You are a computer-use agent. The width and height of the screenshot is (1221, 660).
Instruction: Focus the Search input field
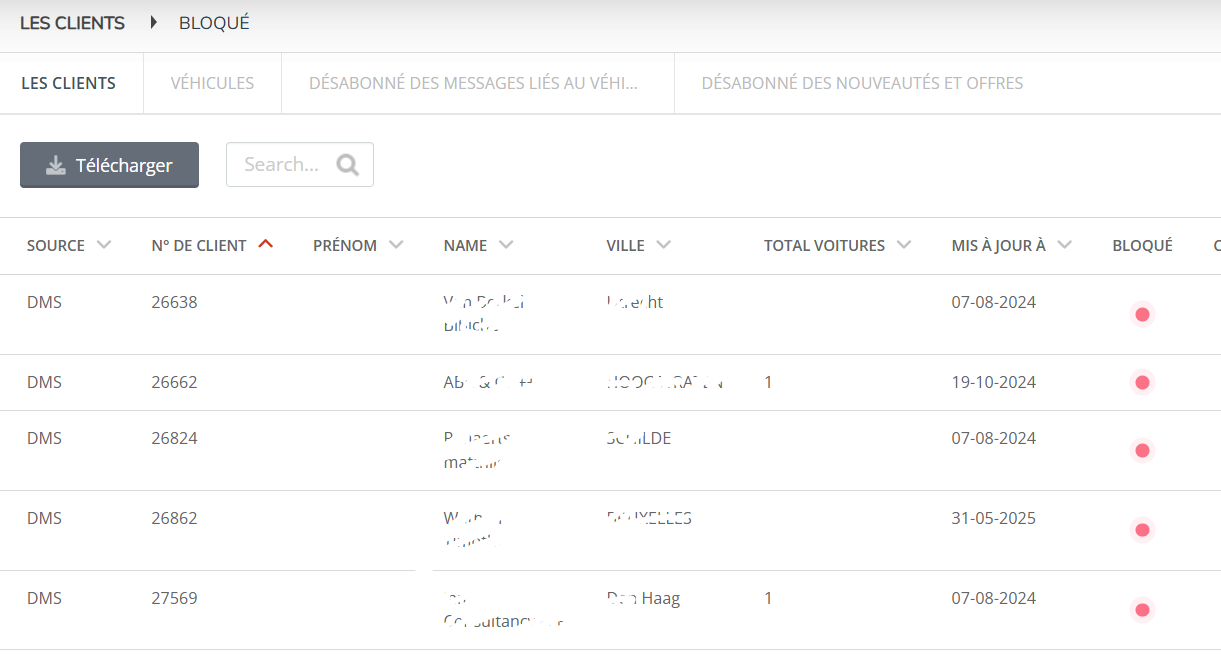click(281, 165)
